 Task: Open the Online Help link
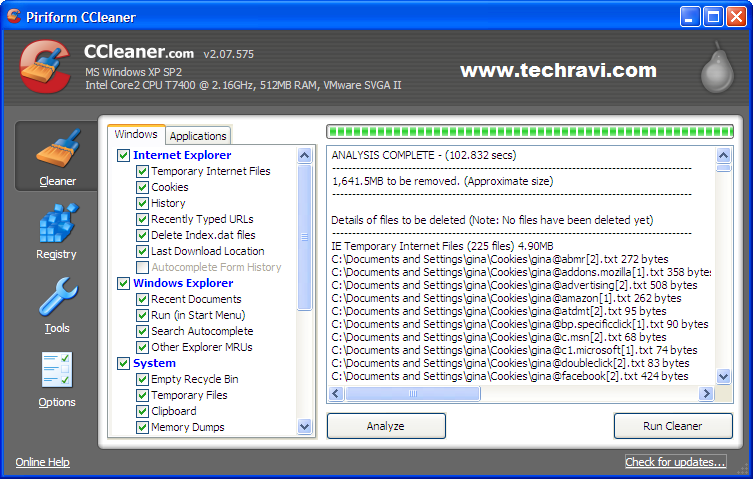pyautogui.click(x=42, y=462)
